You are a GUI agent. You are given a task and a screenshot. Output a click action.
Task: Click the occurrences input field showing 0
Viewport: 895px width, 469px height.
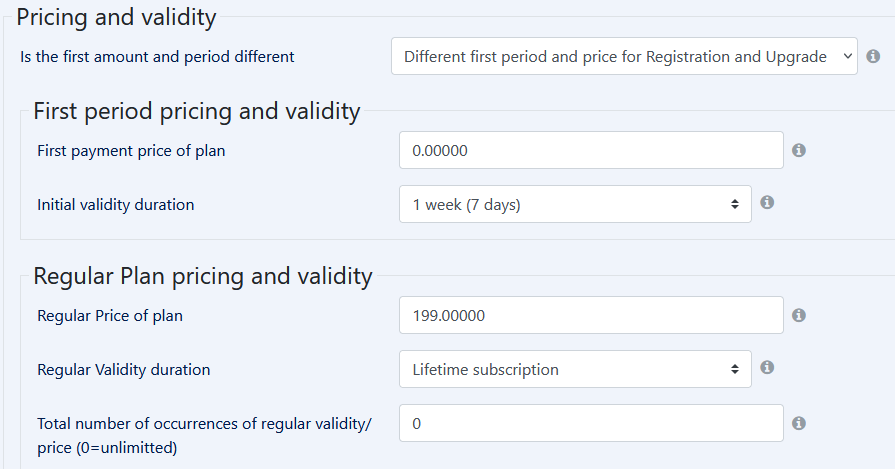[591, 424]
